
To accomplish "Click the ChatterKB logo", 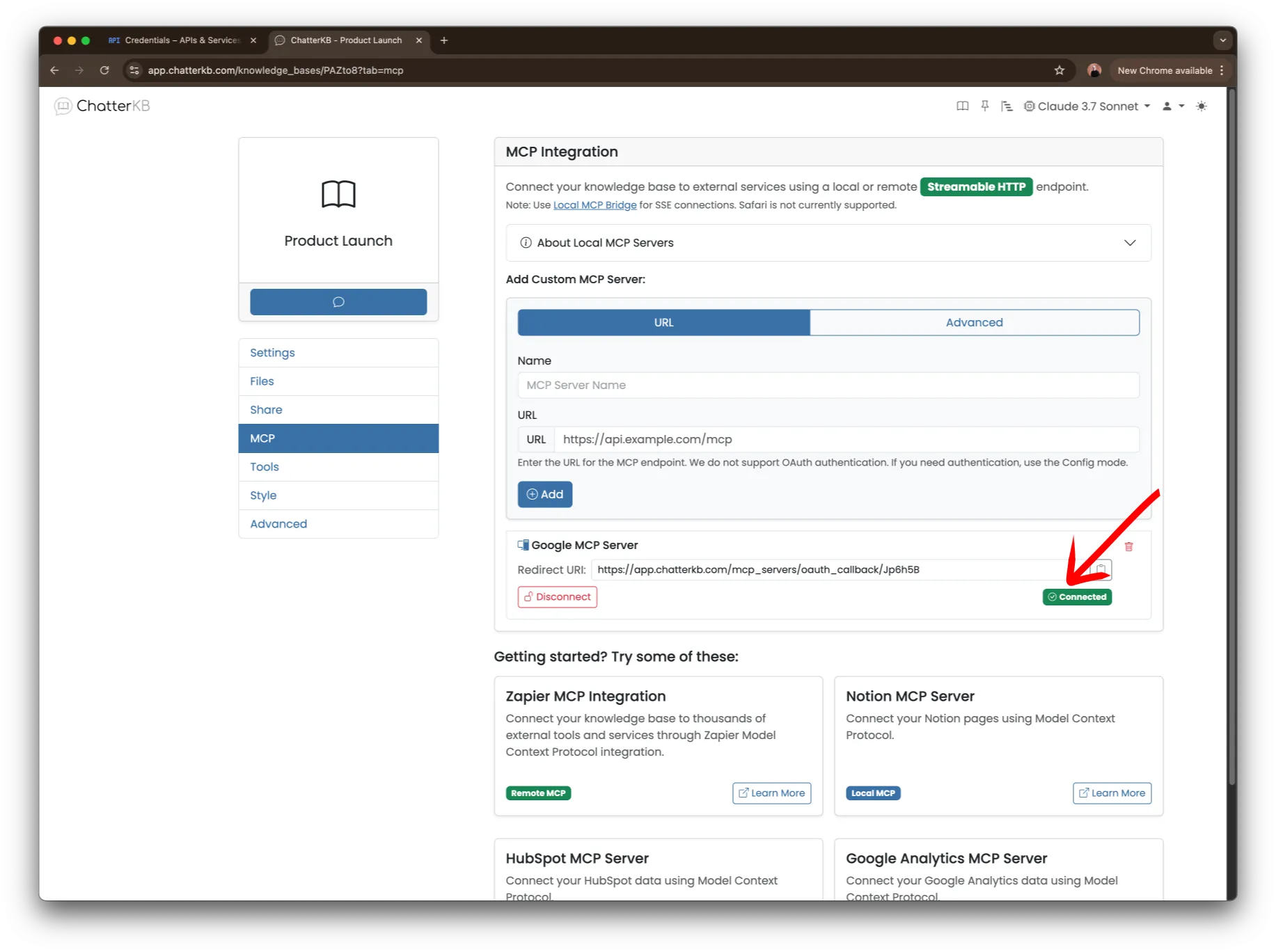I will [102, 106].
